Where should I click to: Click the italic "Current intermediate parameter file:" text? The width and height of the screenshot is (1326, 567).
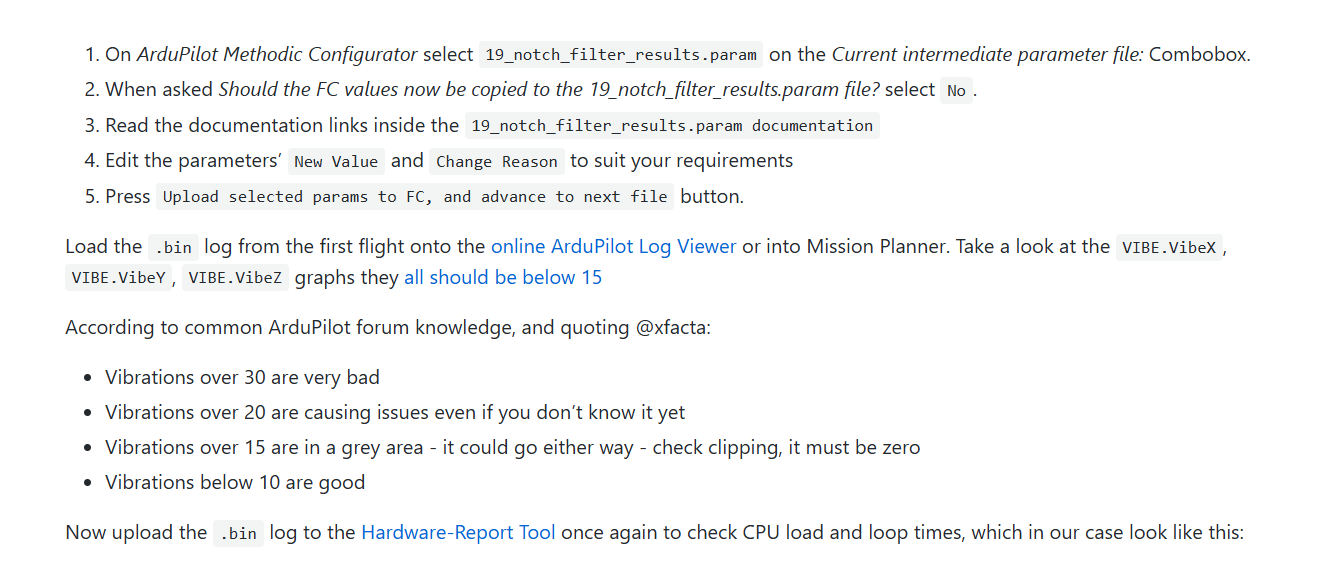[987, 55]
